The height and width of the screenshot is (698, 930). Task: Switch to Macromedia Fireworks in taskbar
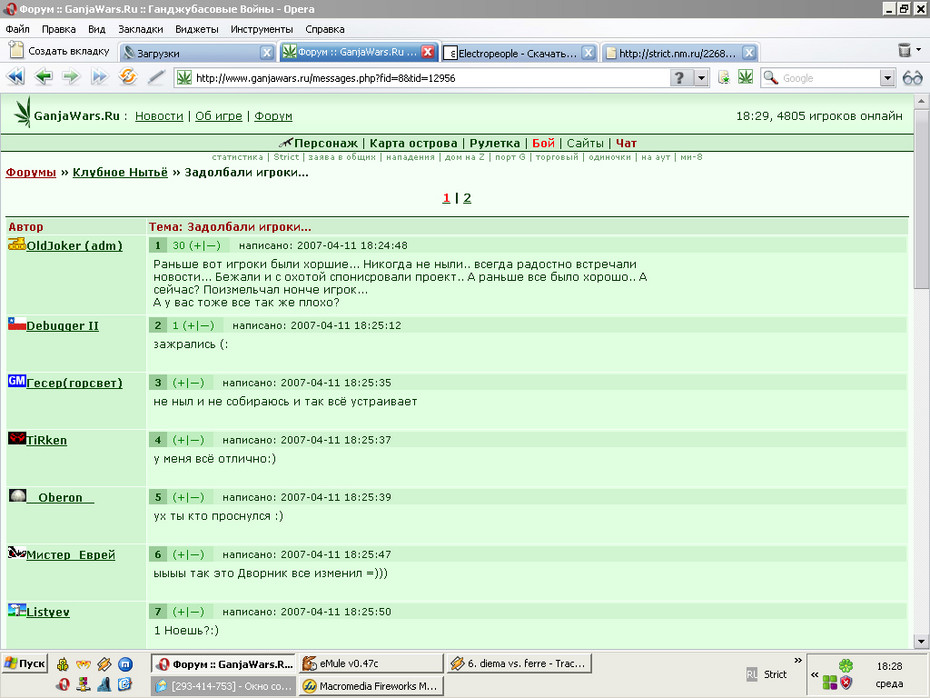pos(371,686)
